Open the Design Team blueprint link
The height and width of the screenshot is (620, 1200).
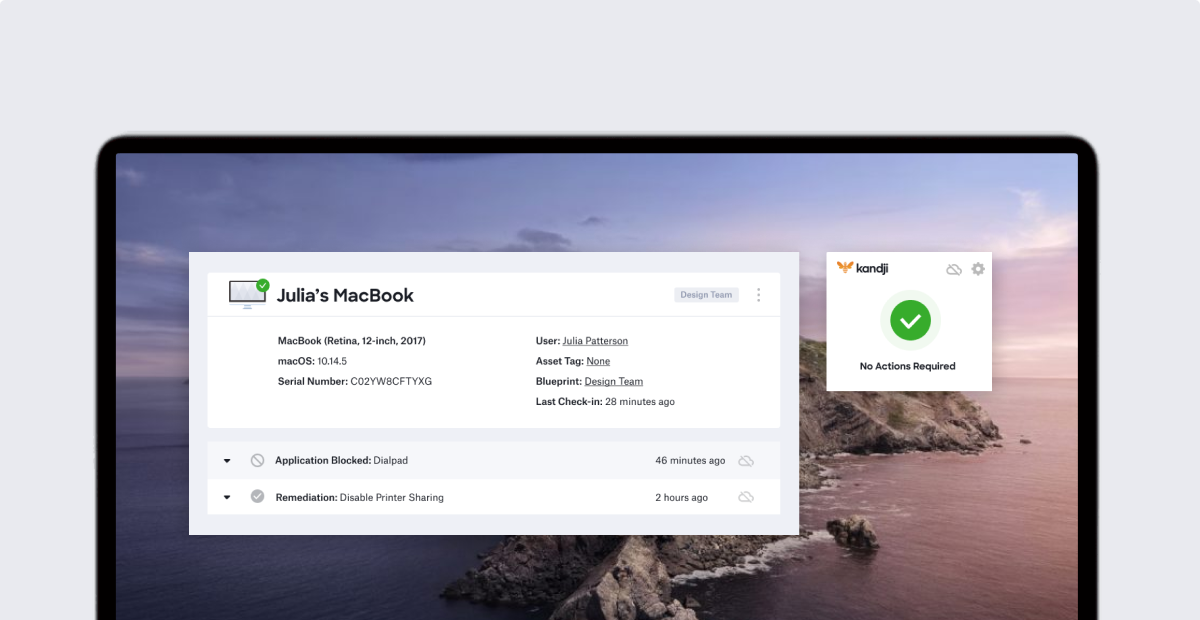coord(613,381)
